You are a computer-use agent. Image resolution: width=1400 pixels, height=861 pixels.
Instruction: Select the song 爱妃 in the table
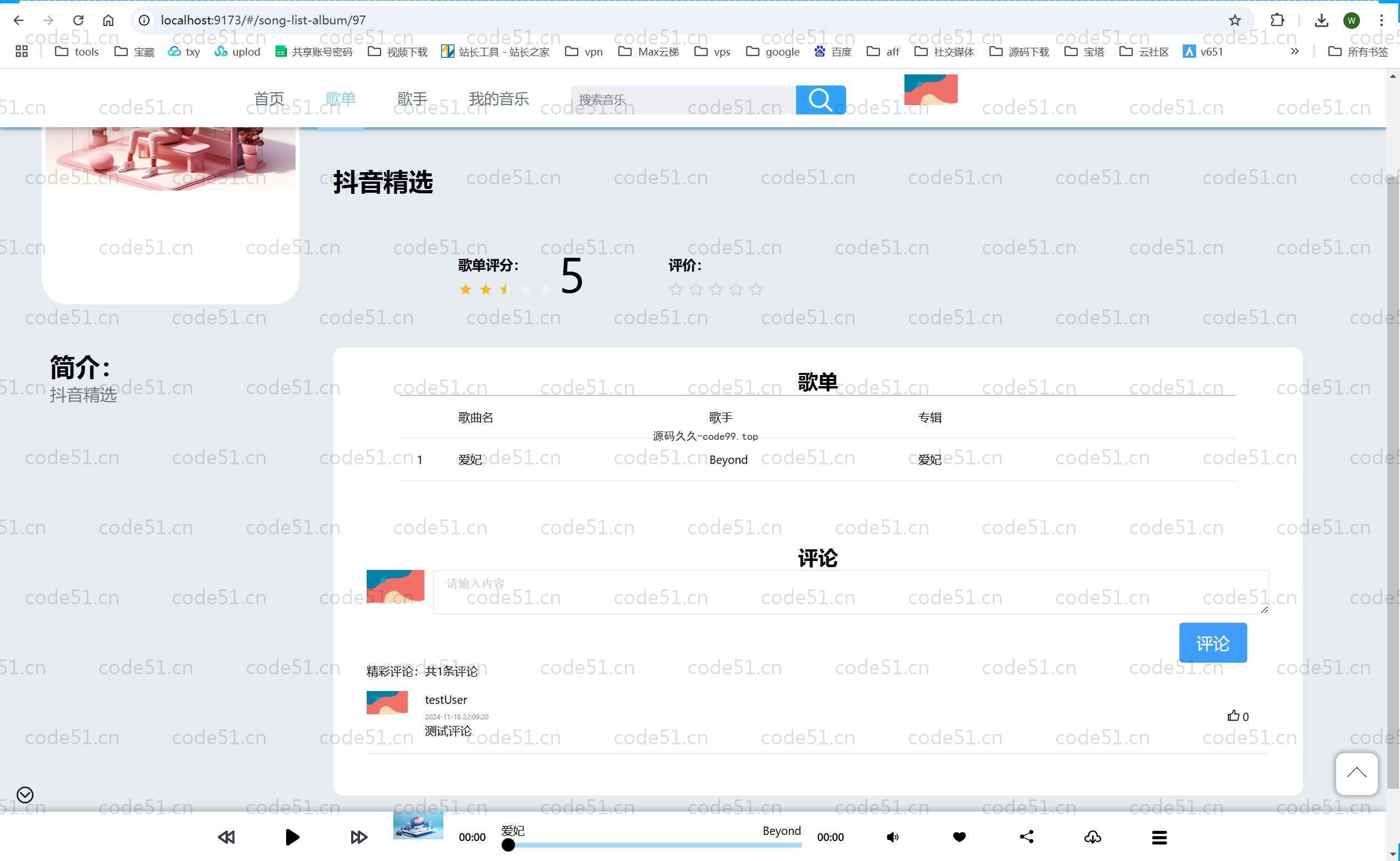pyautogui.click(x=469, y=459)
